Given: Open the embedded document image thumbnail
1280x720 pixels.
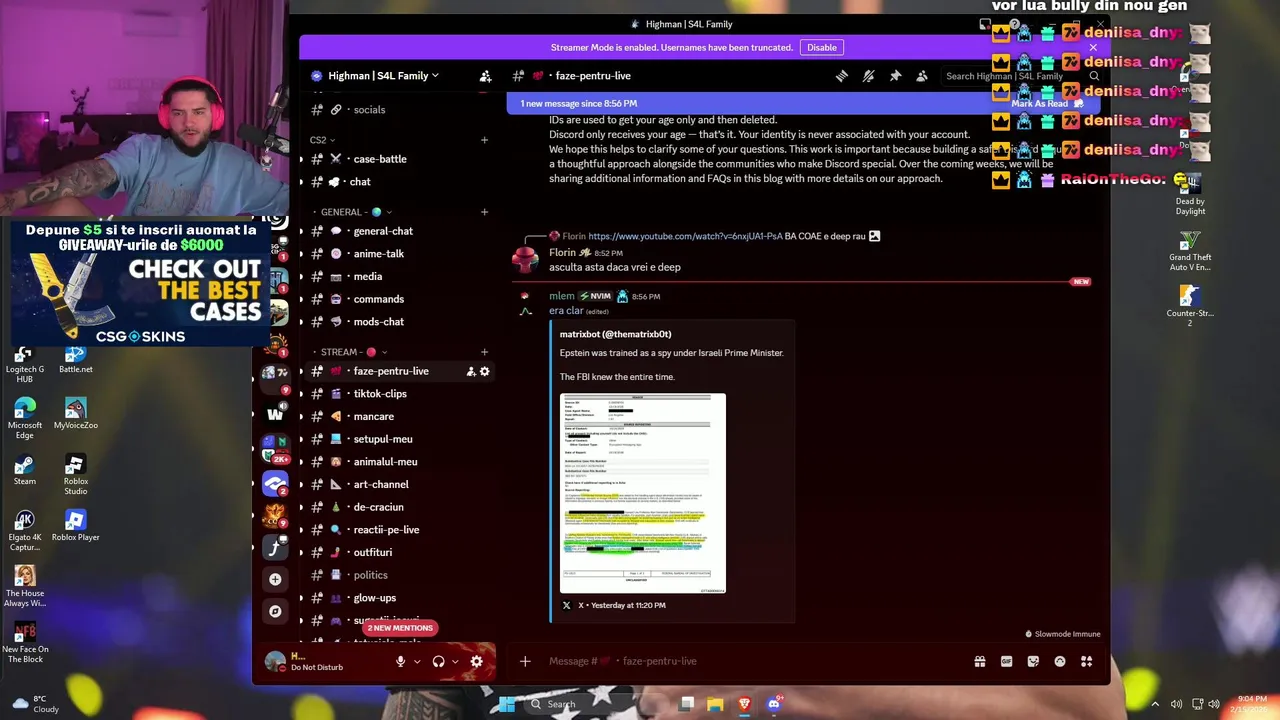Looking at the screenshot, I should pyautogui.click(x=643, y=493).
